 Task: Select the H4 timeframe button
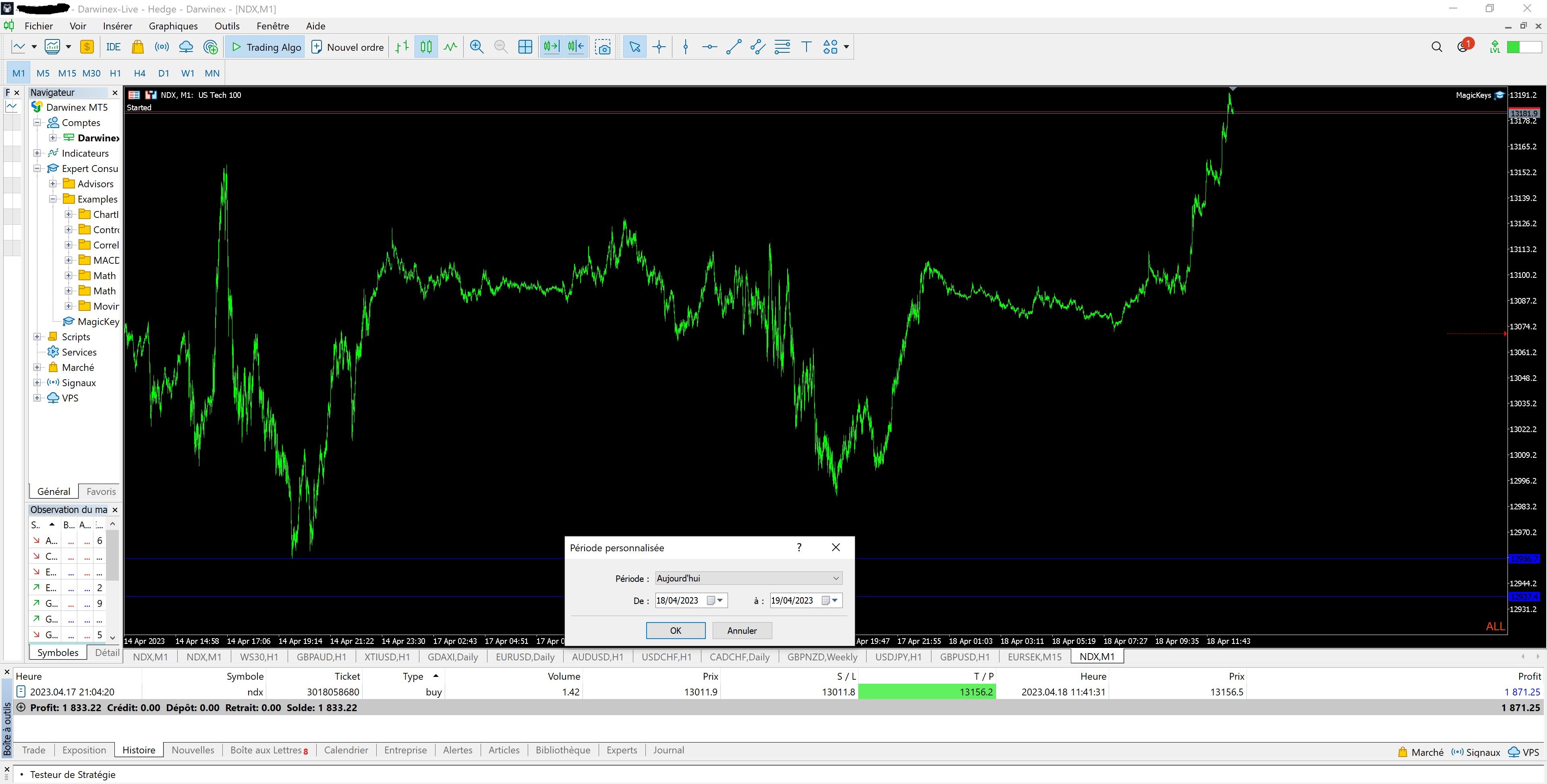(x=139, y=73)
